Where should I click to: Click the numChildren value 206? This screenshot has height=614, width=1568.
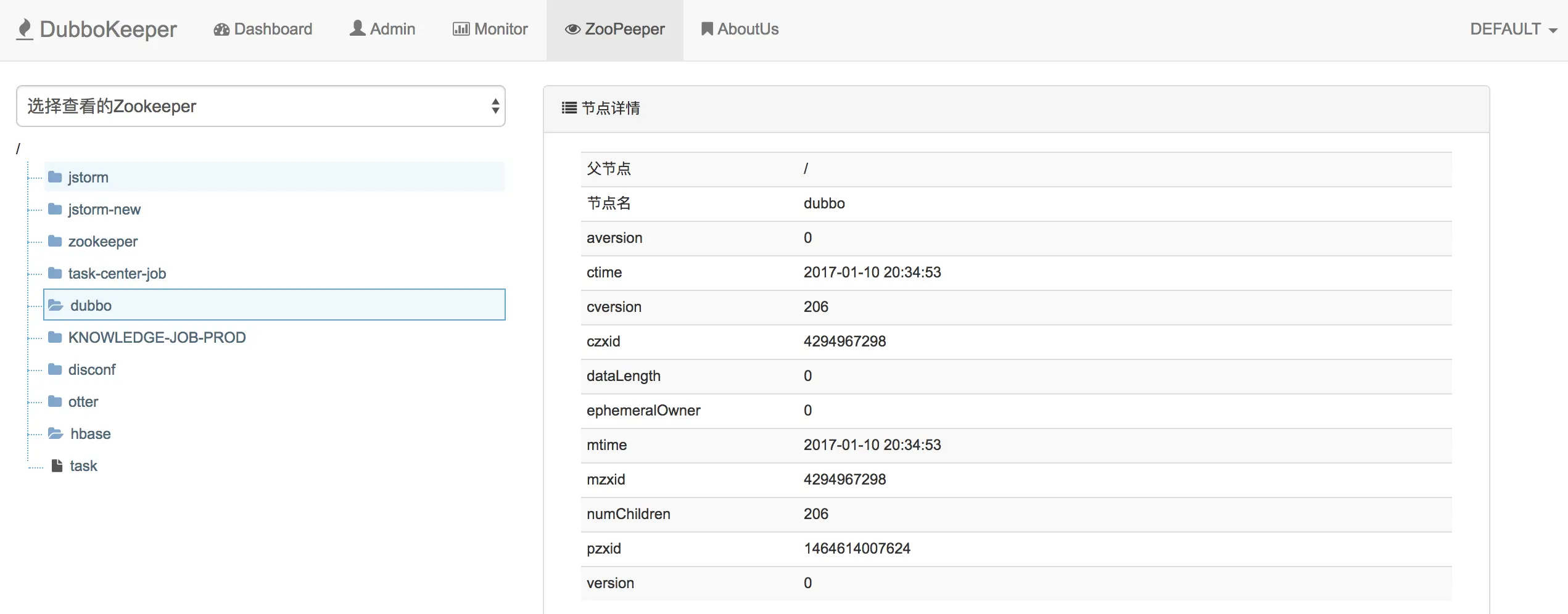815,514
